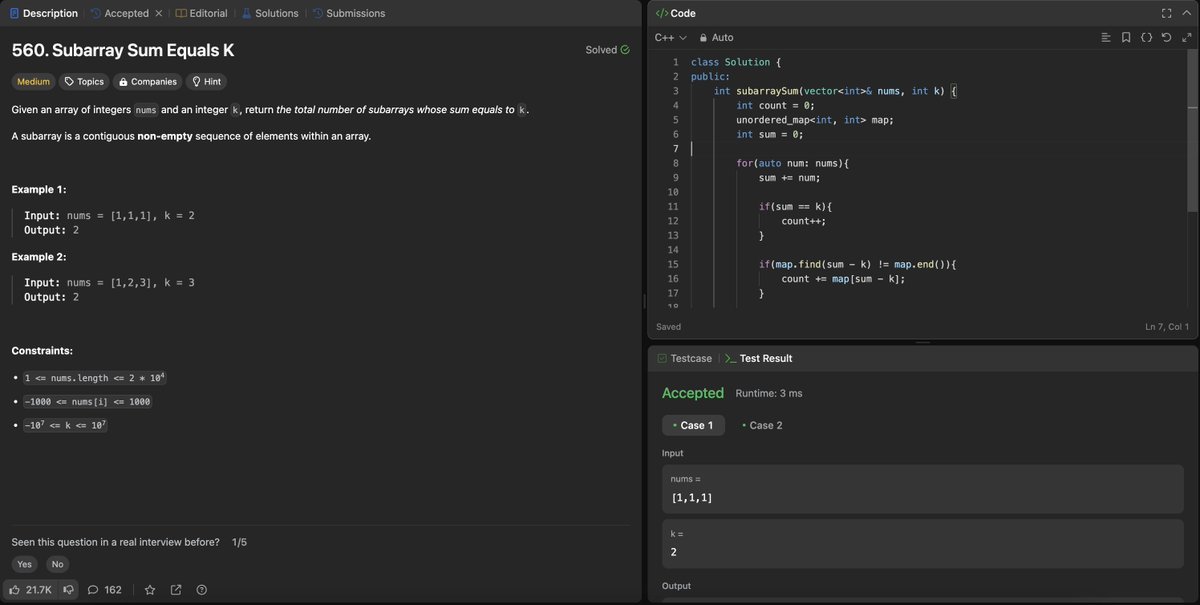The width and height of the screenshot is (1200, 605).
Task: Maximize the Code panel fullscreen icon
Action: (1166, 13)
